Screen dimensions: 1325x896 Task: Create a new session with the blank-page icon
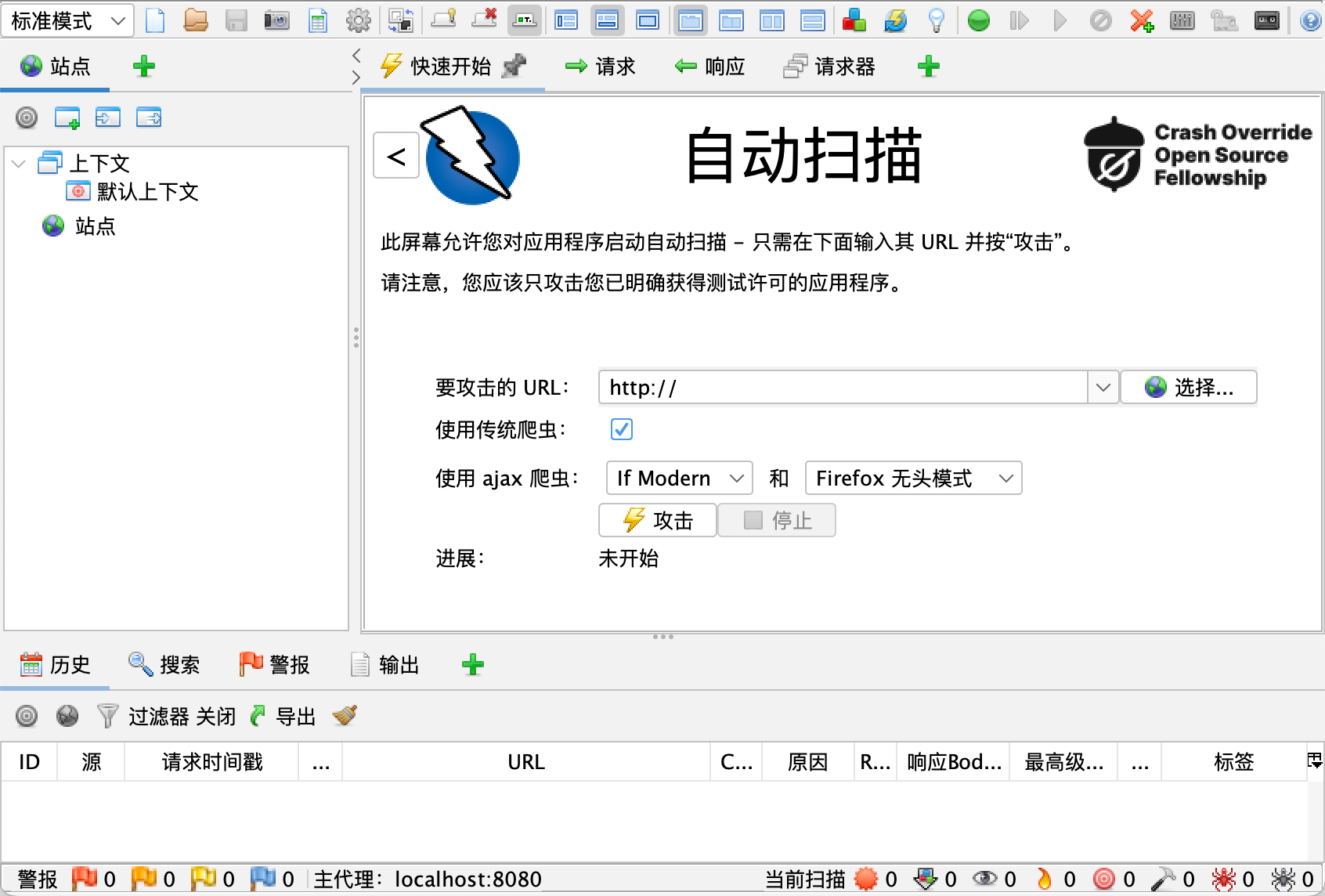[155, 20]
